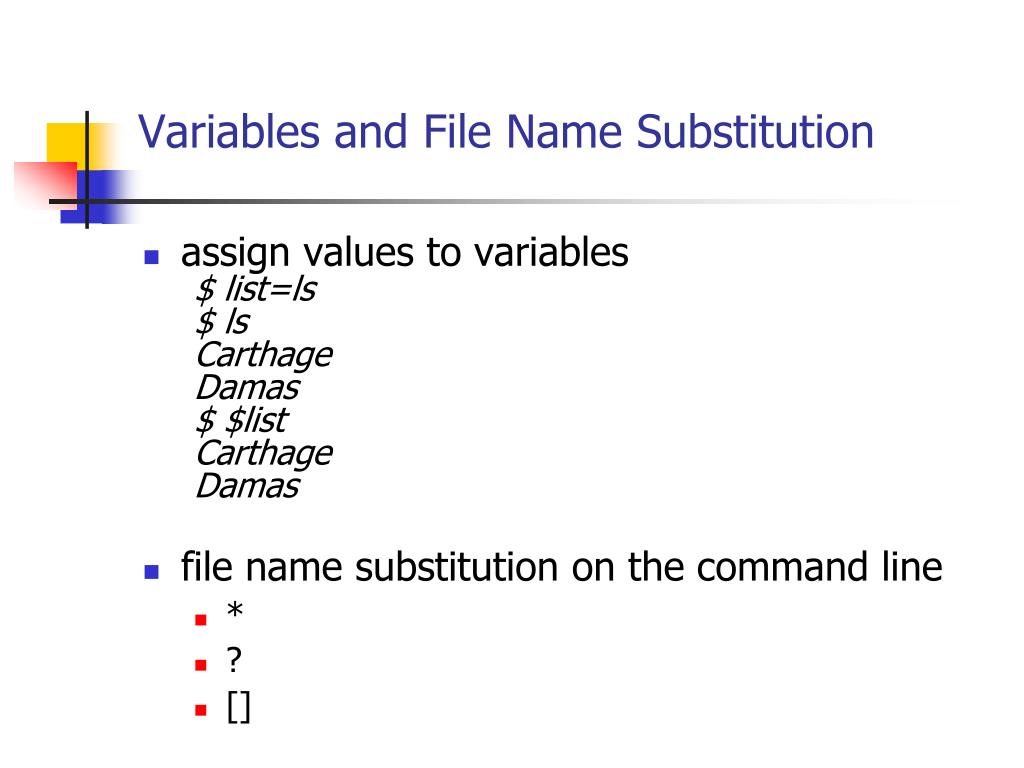Screen dimensions: 1024x768
Task: Click the square brackets '[]' item
Action: click(238, 708)
